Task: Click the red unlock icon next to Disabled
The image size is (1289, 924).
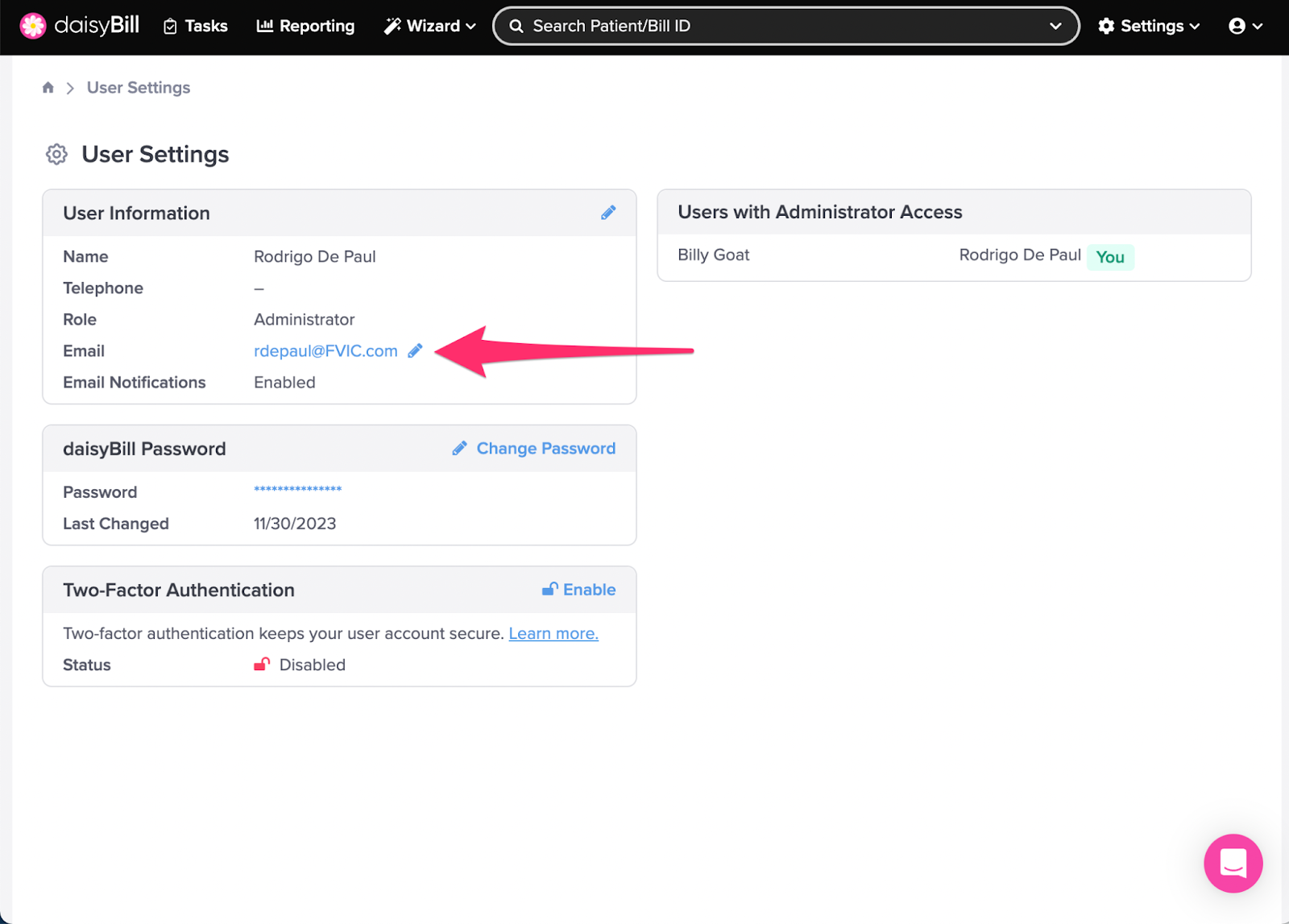Action: (x=262, y=664)
